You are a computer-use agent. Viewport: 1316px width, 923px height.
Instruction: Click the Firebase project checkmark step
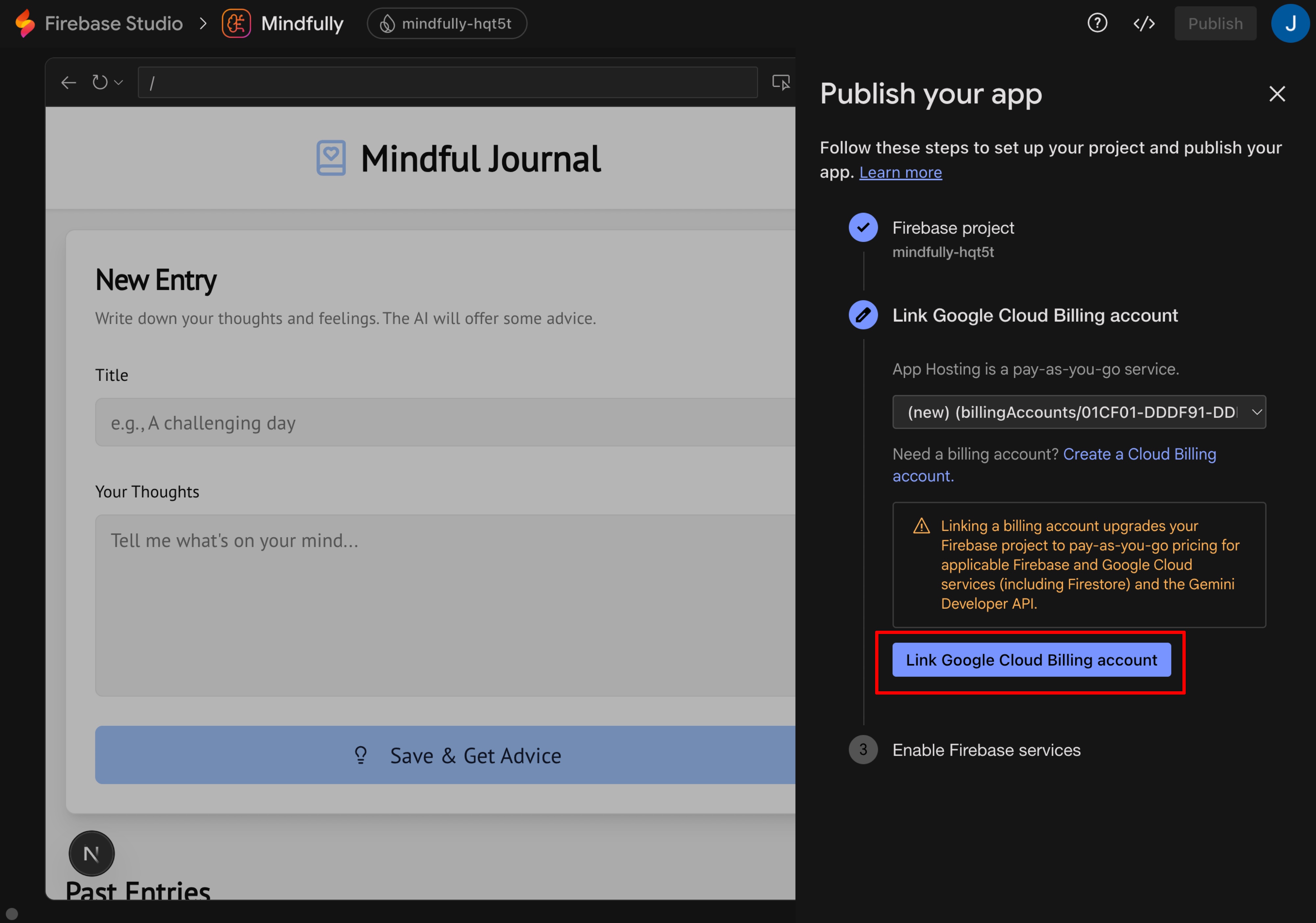click(863, 228)
